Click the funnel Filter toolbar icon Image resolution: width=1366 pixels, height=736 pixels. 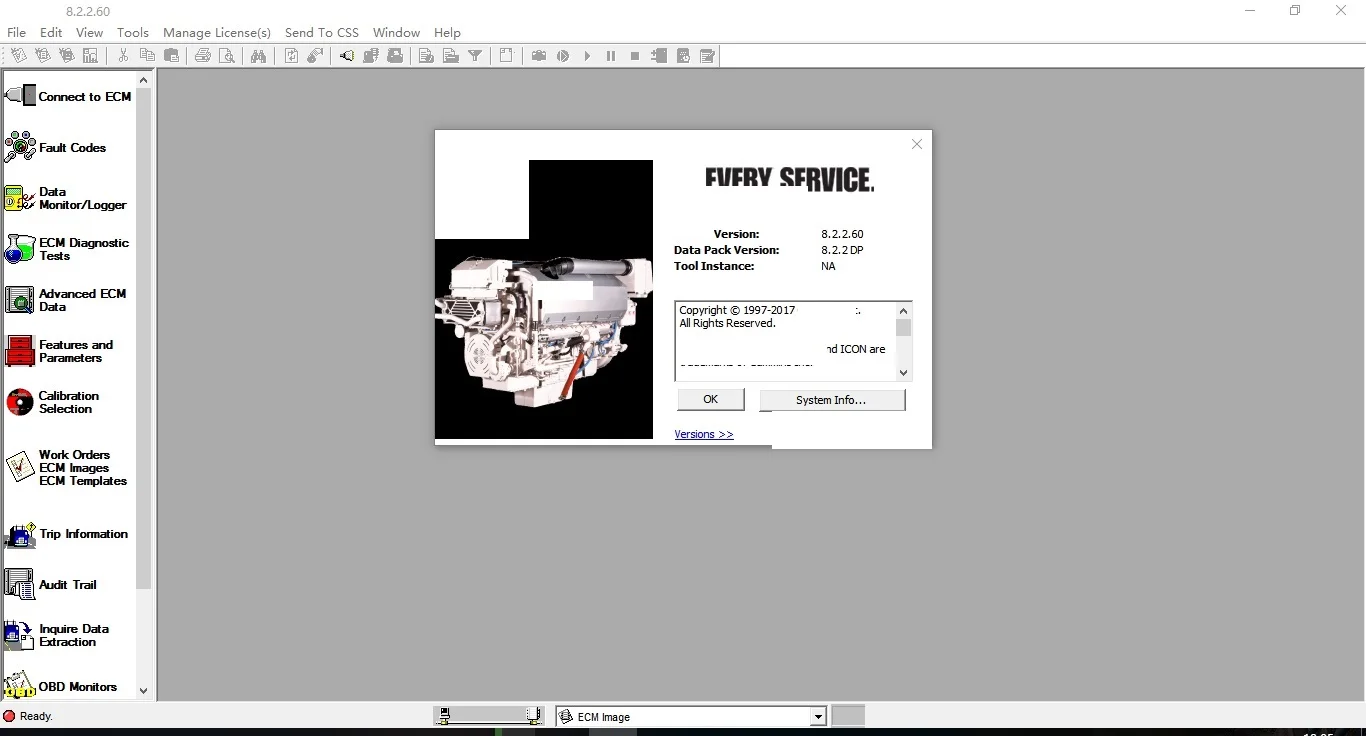[x=475, y=56]
